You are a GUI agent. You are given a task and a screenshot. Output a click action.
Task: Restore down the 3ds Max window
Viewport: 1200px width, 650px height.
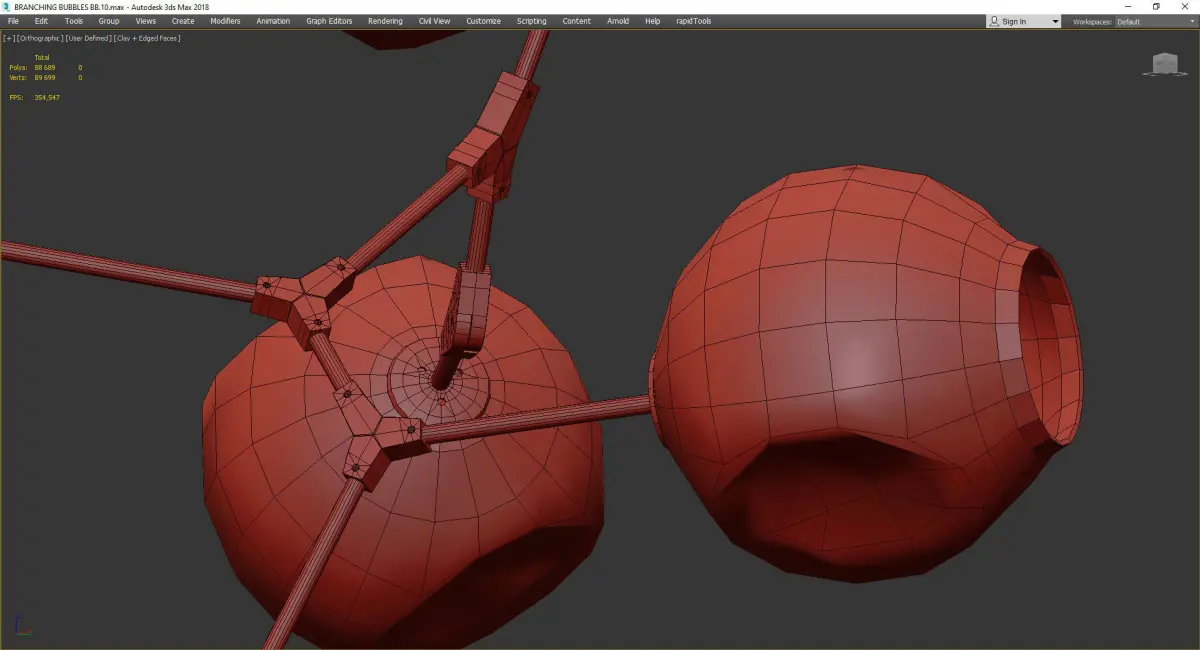1156,6
